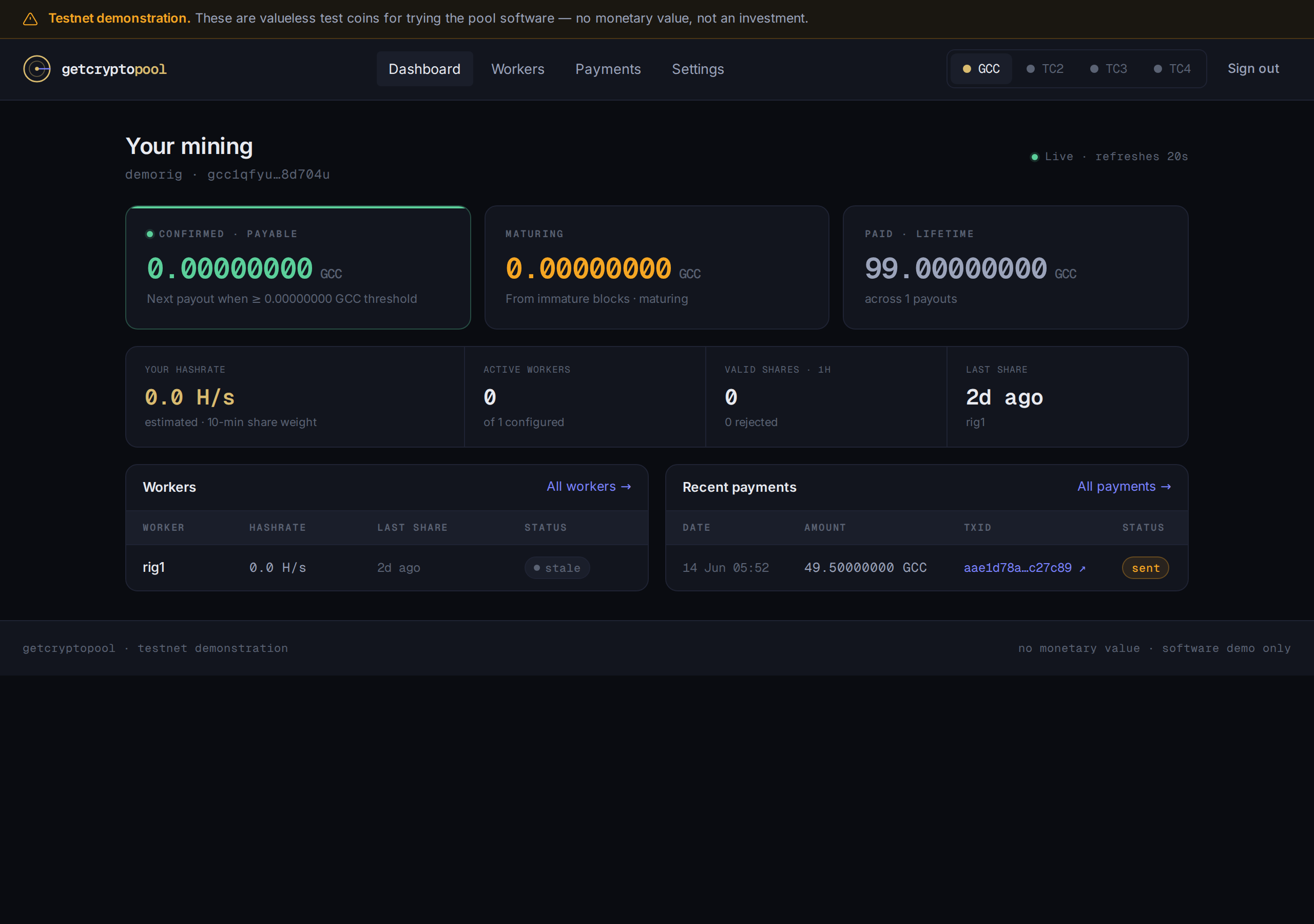Click the sent status badge
The image size is (1314, 924).
click(x=1145, y=568)
